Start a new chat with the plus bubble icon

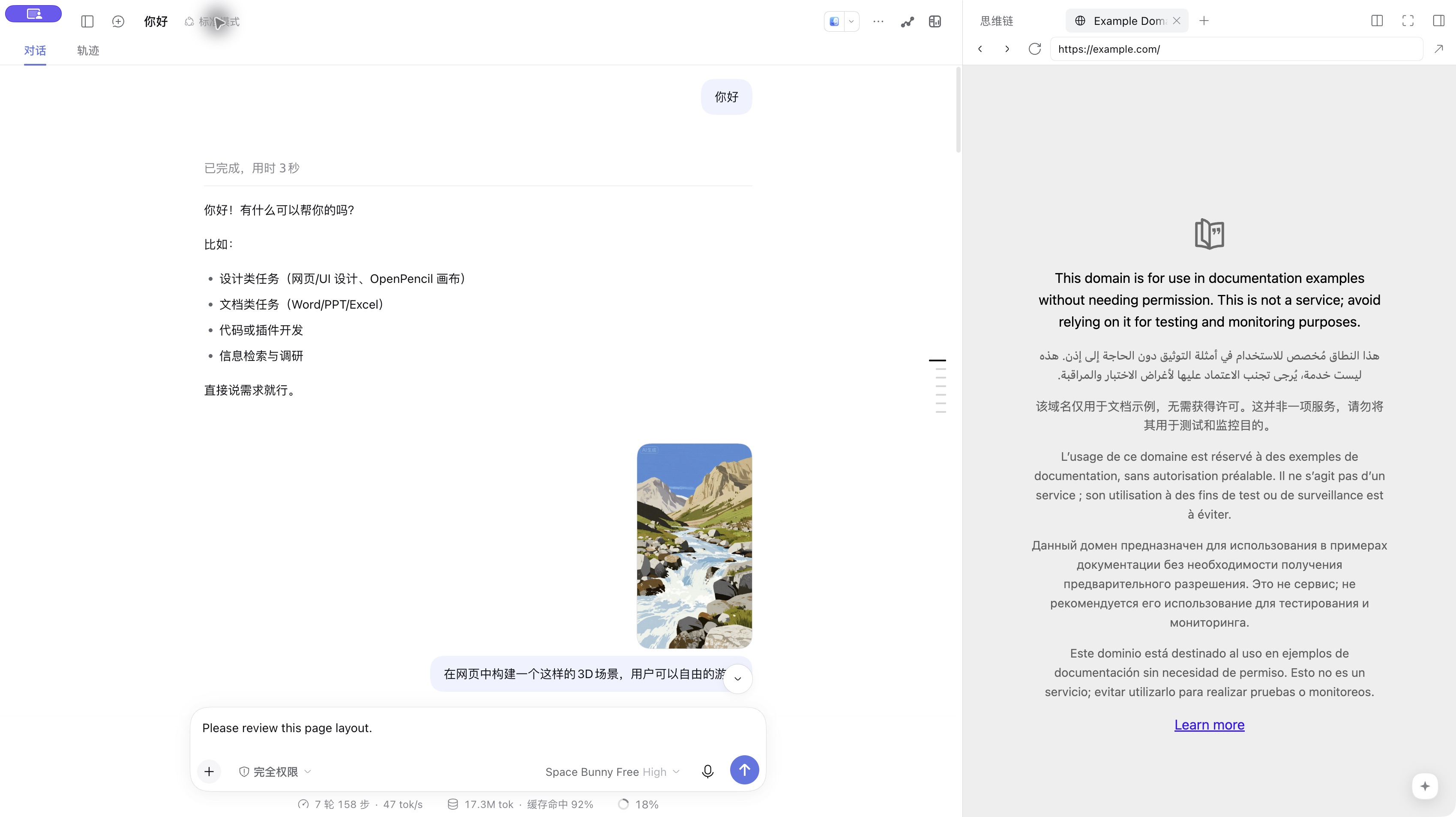click(117, 21)
